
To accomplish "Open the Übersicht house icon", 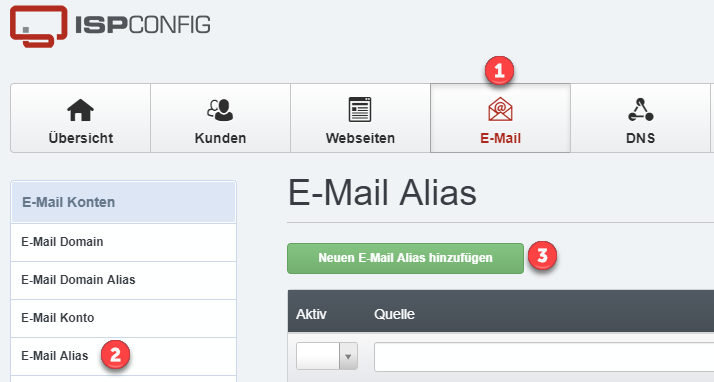I will point(80,110).
